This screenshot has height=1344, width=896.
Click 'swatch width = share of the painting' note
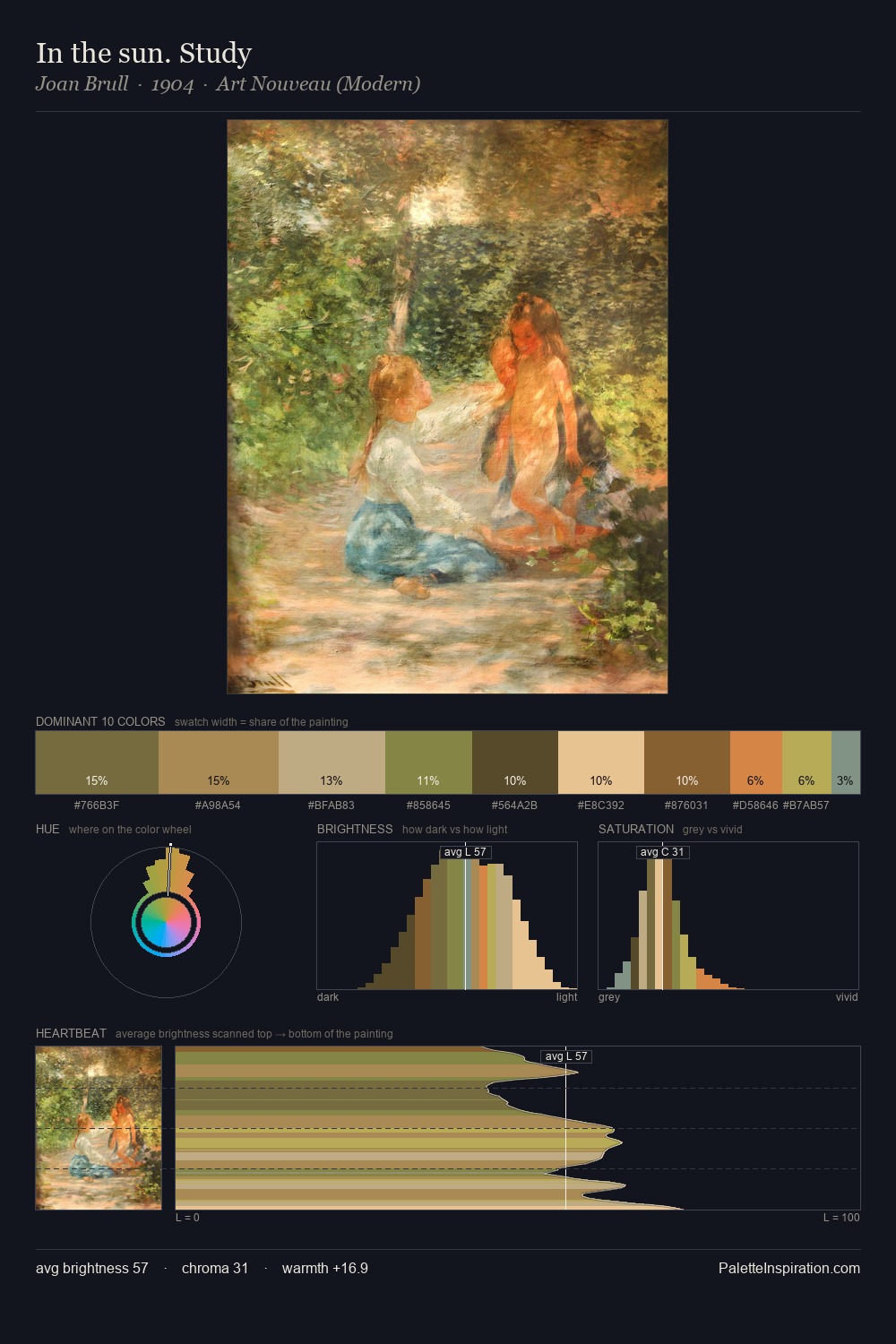click(x=262, y=722)
